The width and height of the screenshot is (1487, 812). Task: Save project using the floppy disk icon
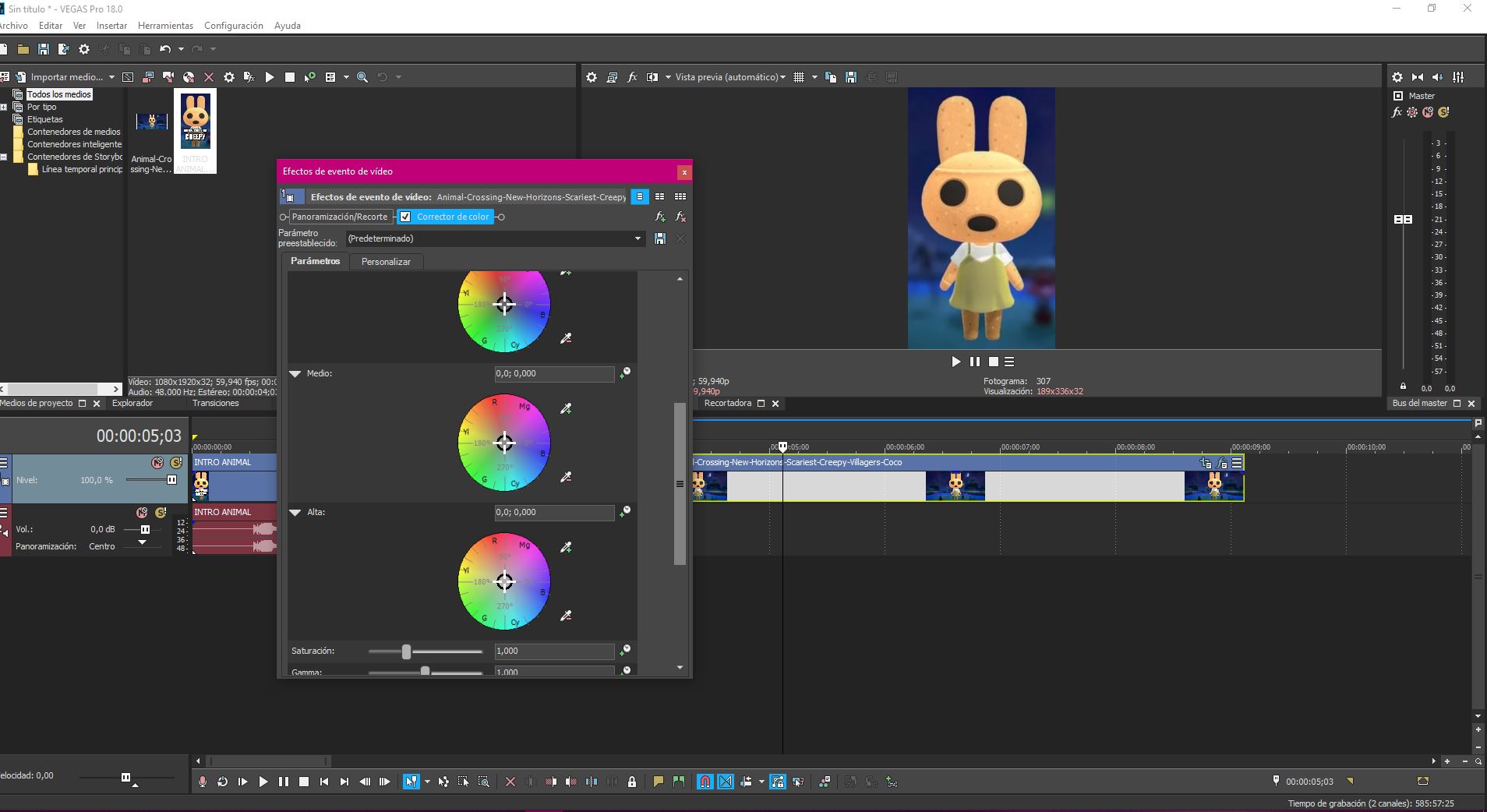pos(44,49)
